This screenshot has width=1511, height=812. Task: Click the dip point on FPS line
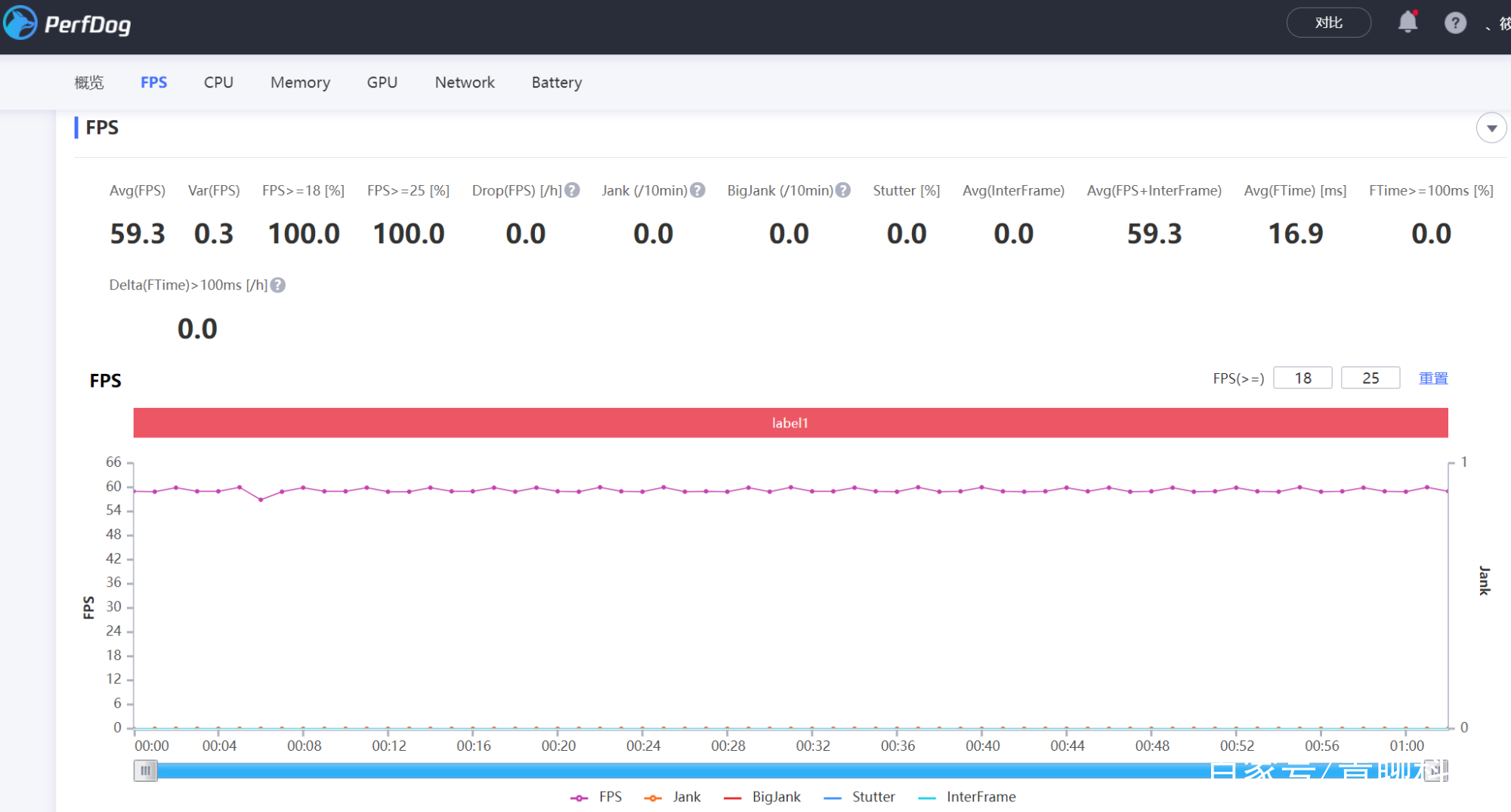coord(261,499)
